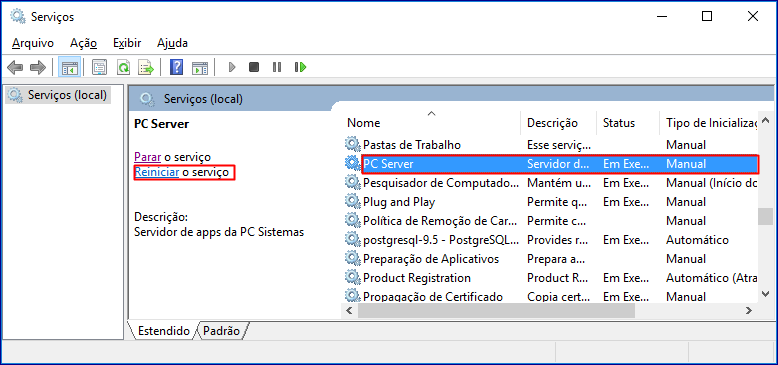Click the horizontal scrollbar thumb in services list

point(496,310)
